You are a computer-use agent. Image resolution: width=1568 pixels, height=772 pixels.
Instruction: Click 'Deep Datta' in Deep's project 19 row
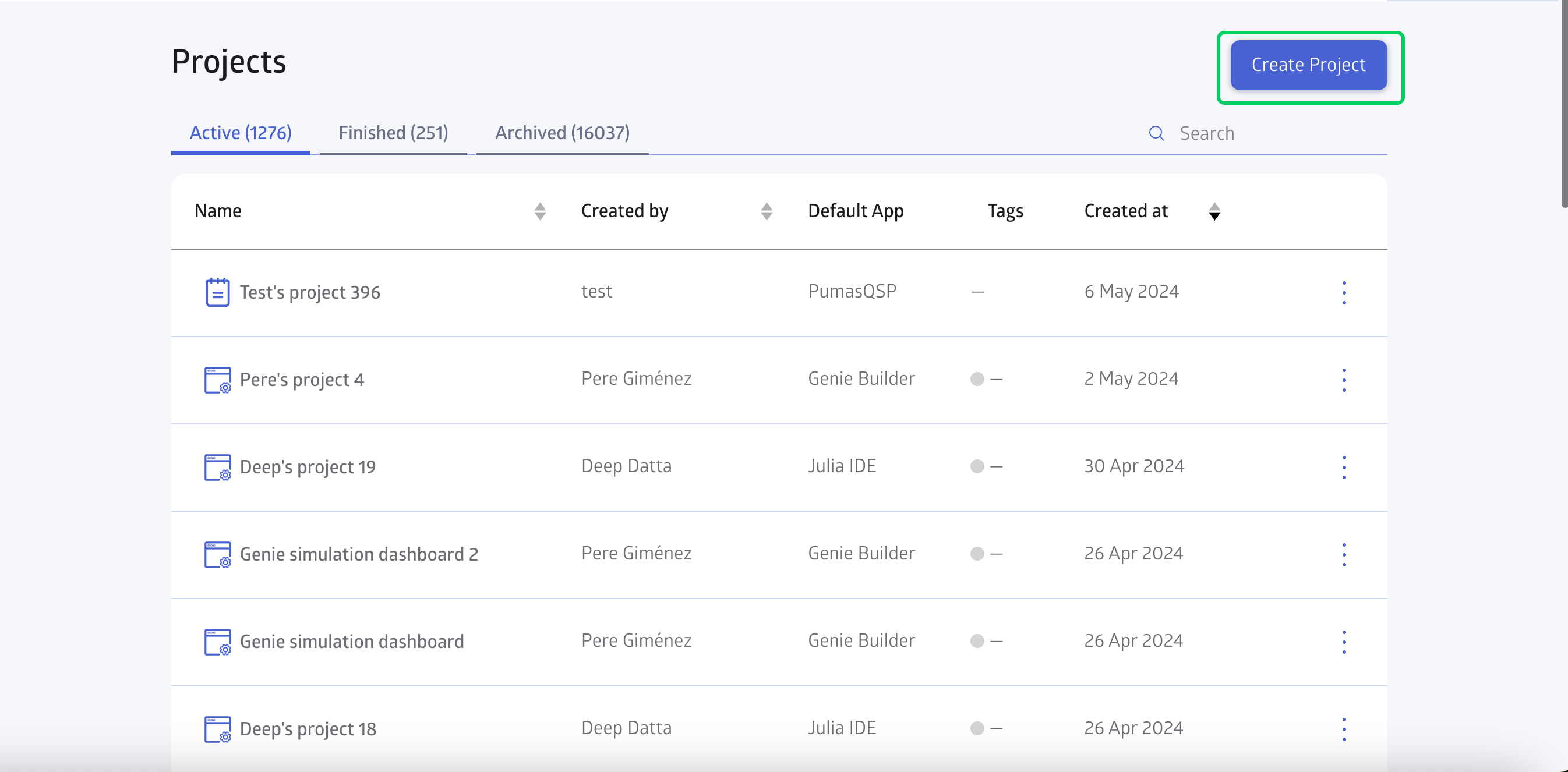(626, 466)
